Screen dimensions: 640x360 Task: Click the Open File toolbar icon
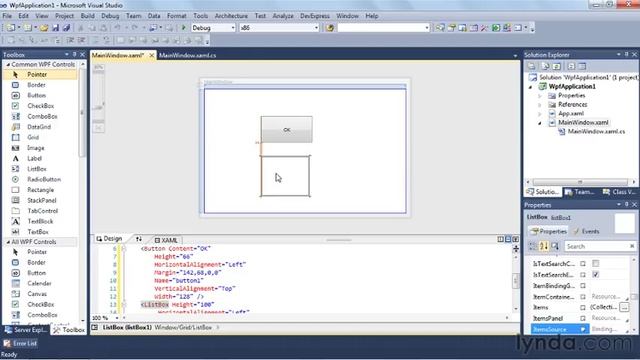[x=44, y=28]
